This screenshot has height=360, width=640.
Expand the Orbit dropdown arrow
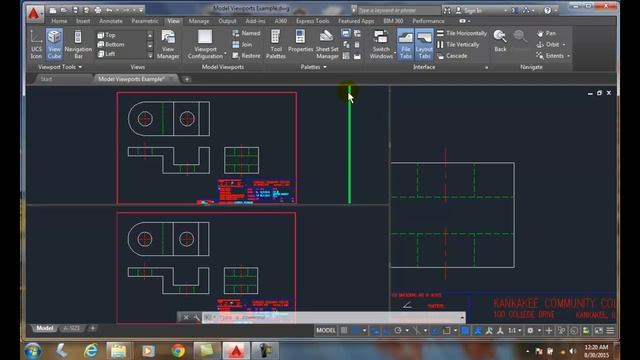(564, 44)
